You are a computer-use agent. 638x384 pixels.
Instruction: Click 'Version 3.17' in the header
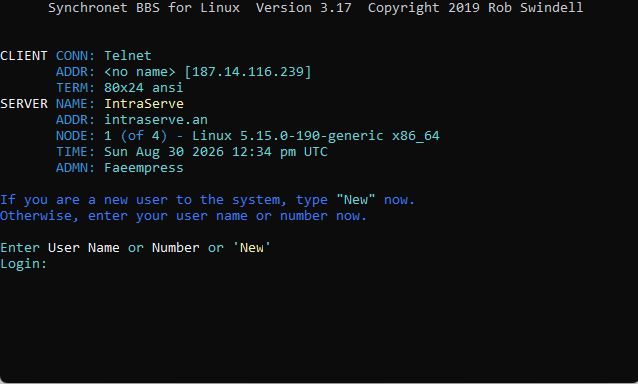click(x=304, y=8)
